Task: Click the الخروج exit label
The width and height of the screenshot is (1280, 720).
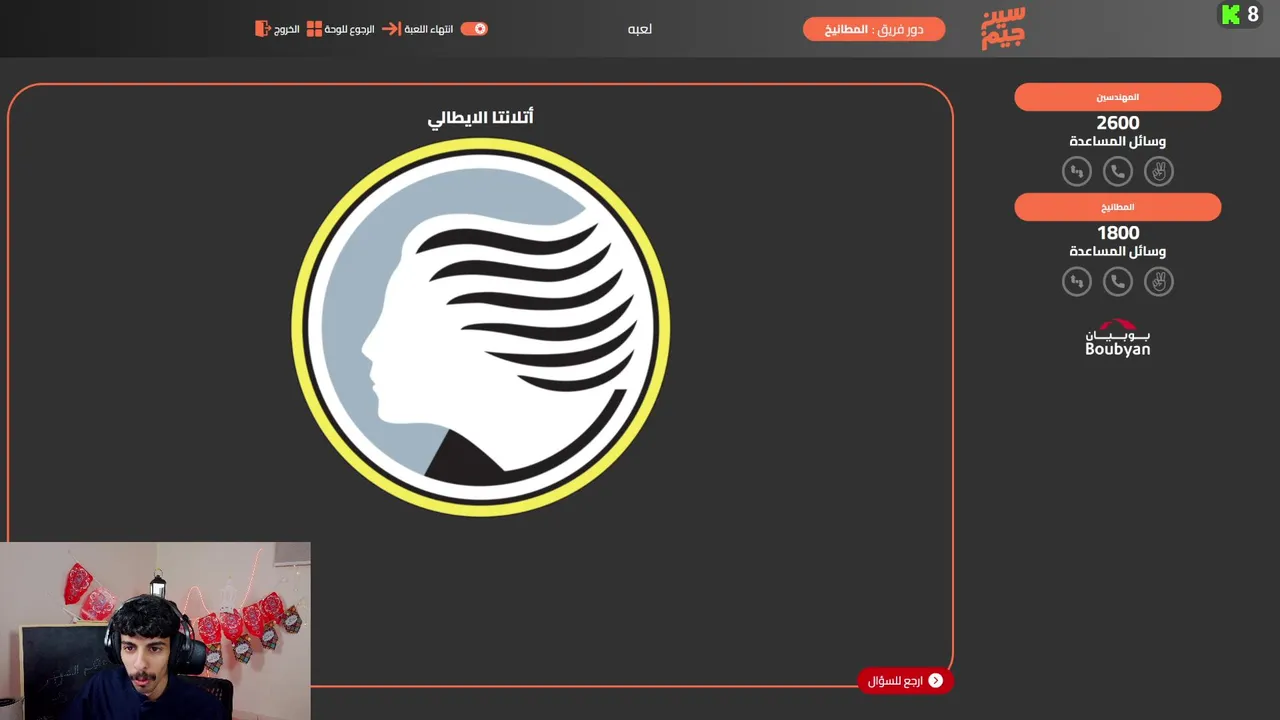Action: [287, 29]
